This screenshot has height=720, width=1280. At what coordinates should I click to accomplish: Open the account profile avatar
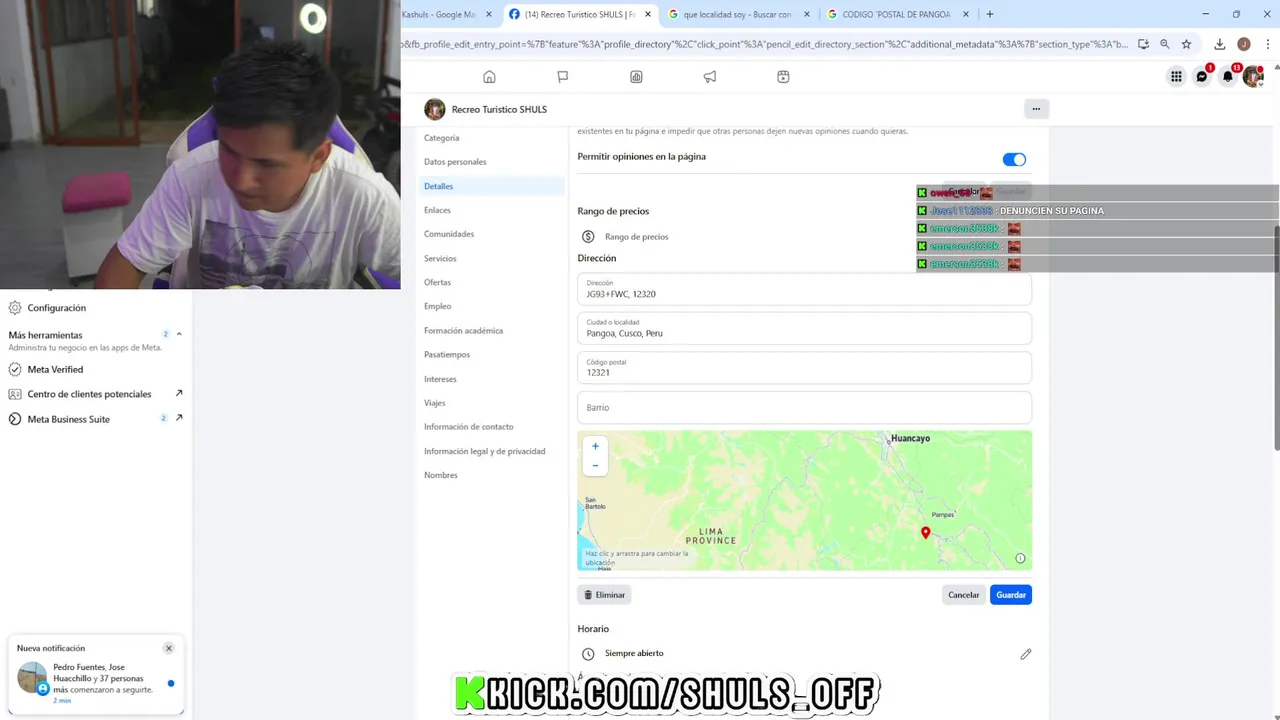(1253, 76)
